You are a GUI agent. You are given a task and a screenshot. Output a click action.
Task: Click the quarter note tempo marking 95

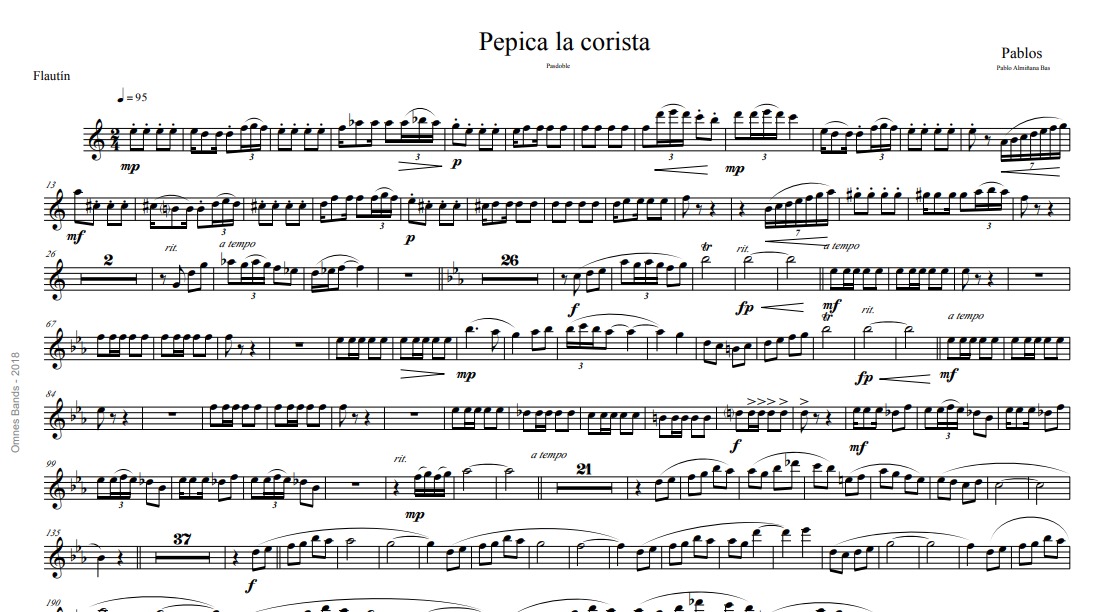coord(133,97)
